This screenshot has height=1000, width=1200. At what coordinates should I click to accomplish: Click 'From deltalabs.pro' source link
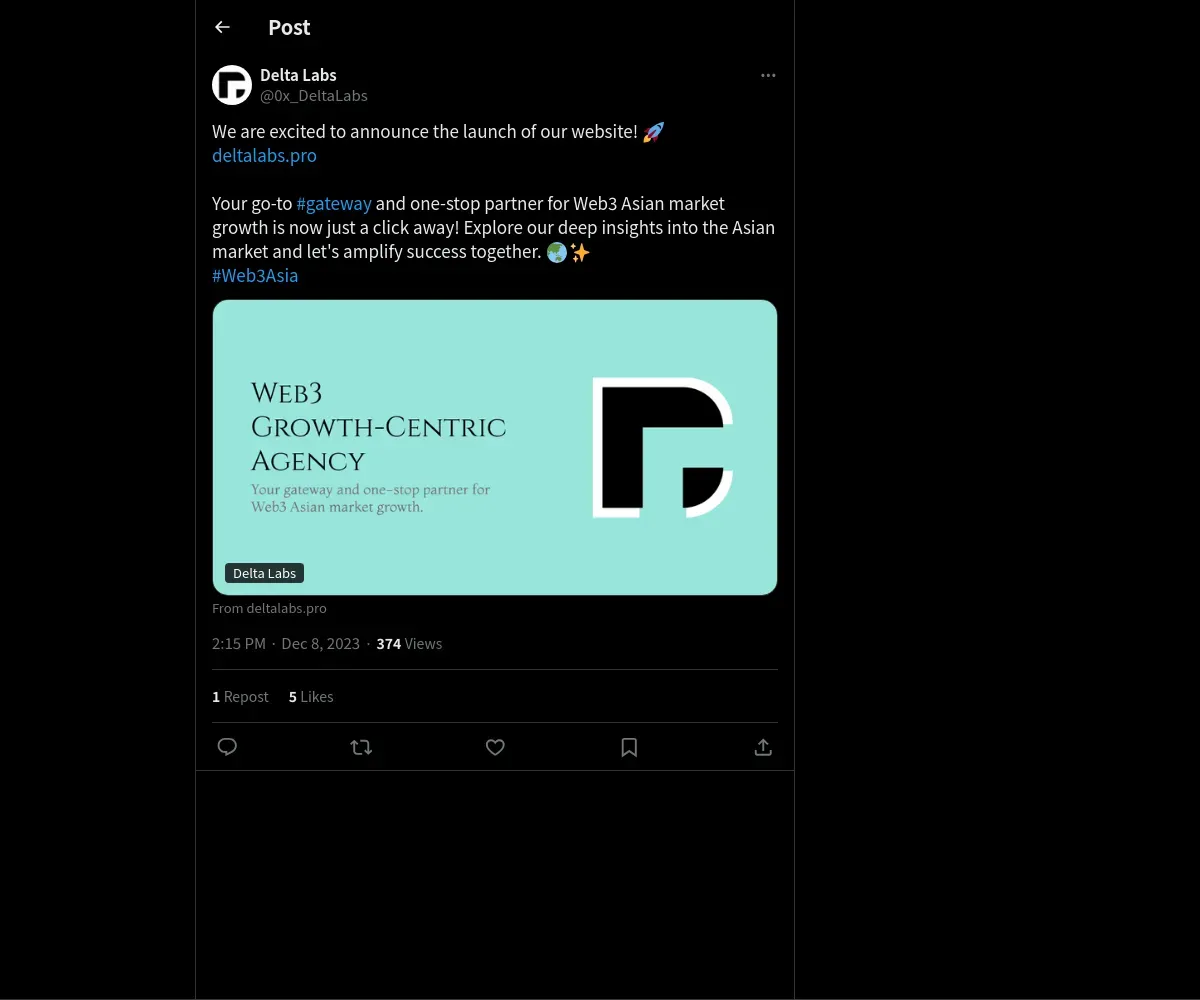269,608
